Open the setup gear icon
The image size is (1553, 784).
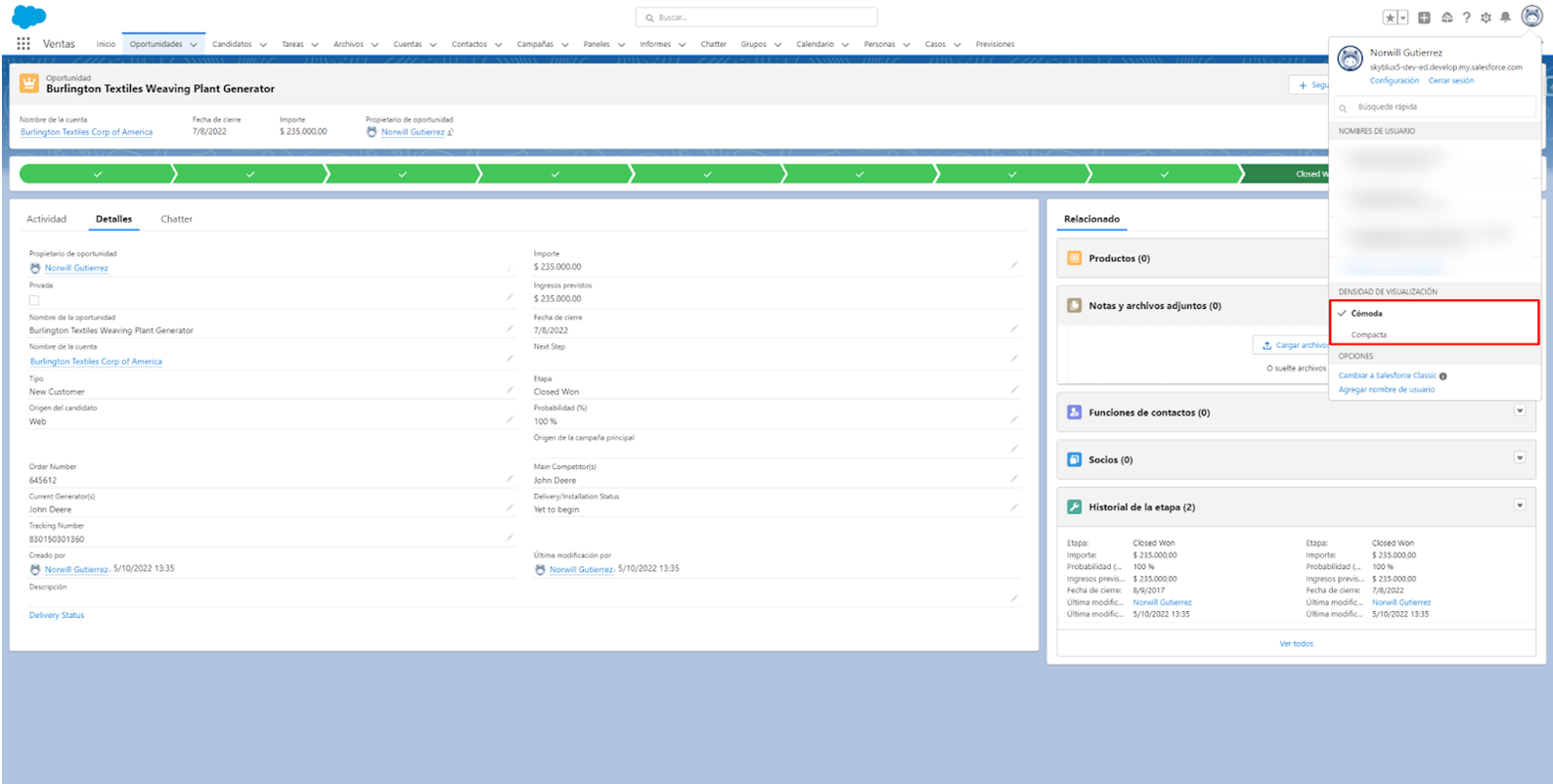coord(1486,18)
